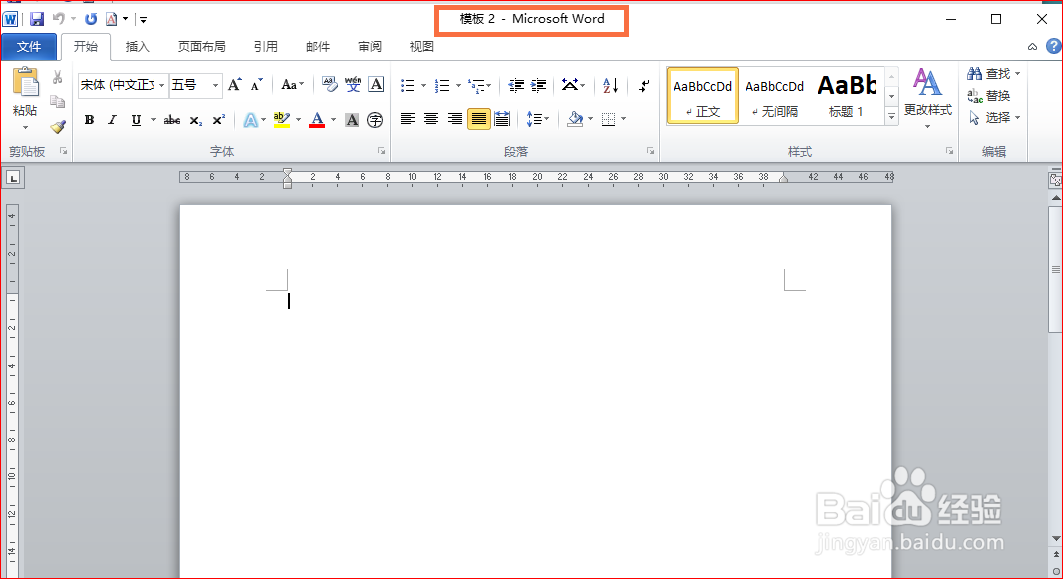Click the Undo arrow icon
1063x579 pixels.
59,19
